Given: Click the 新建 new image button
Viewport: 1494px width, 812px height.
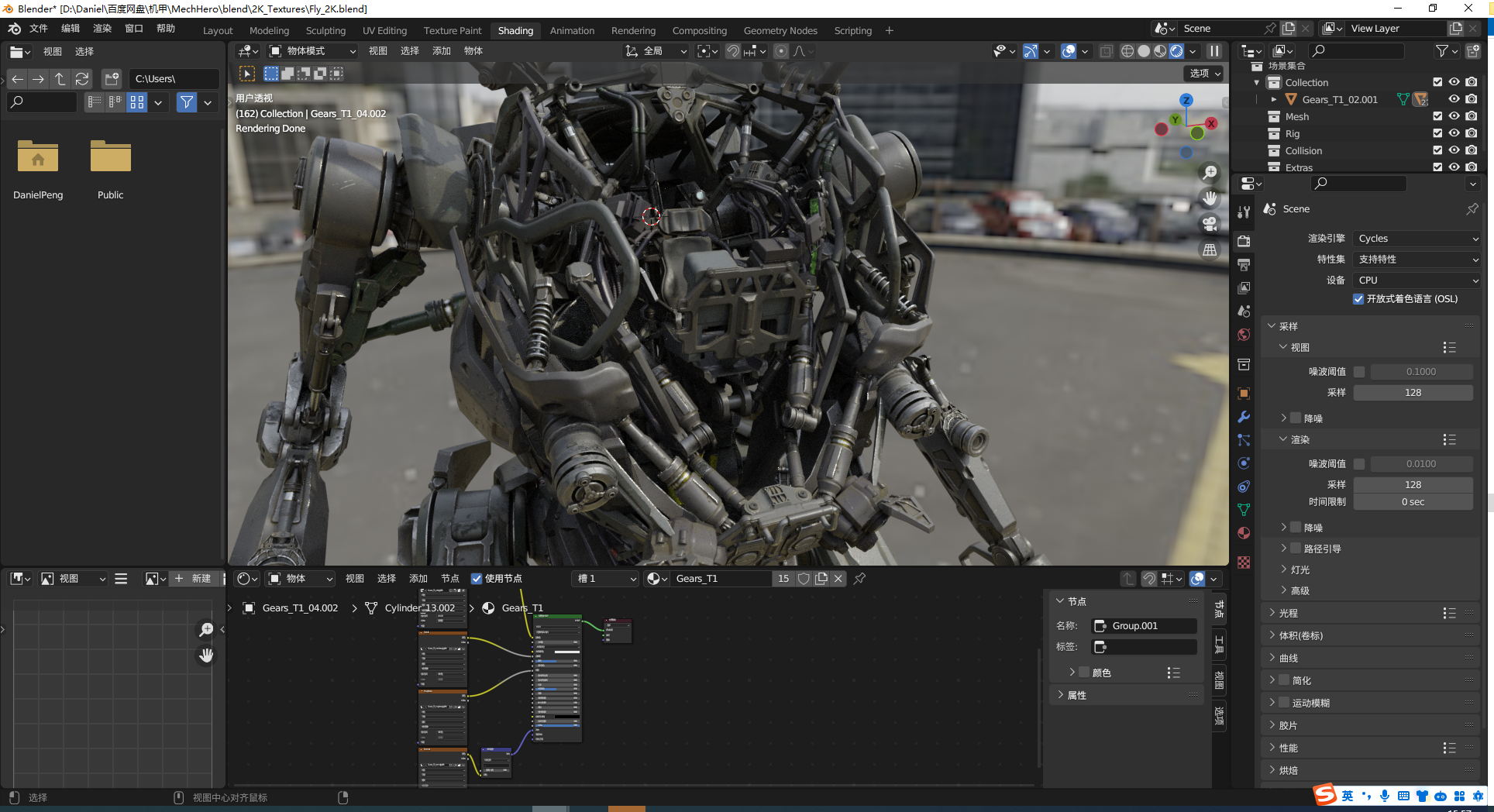Looking at the screenshot, I should [194, 579].
